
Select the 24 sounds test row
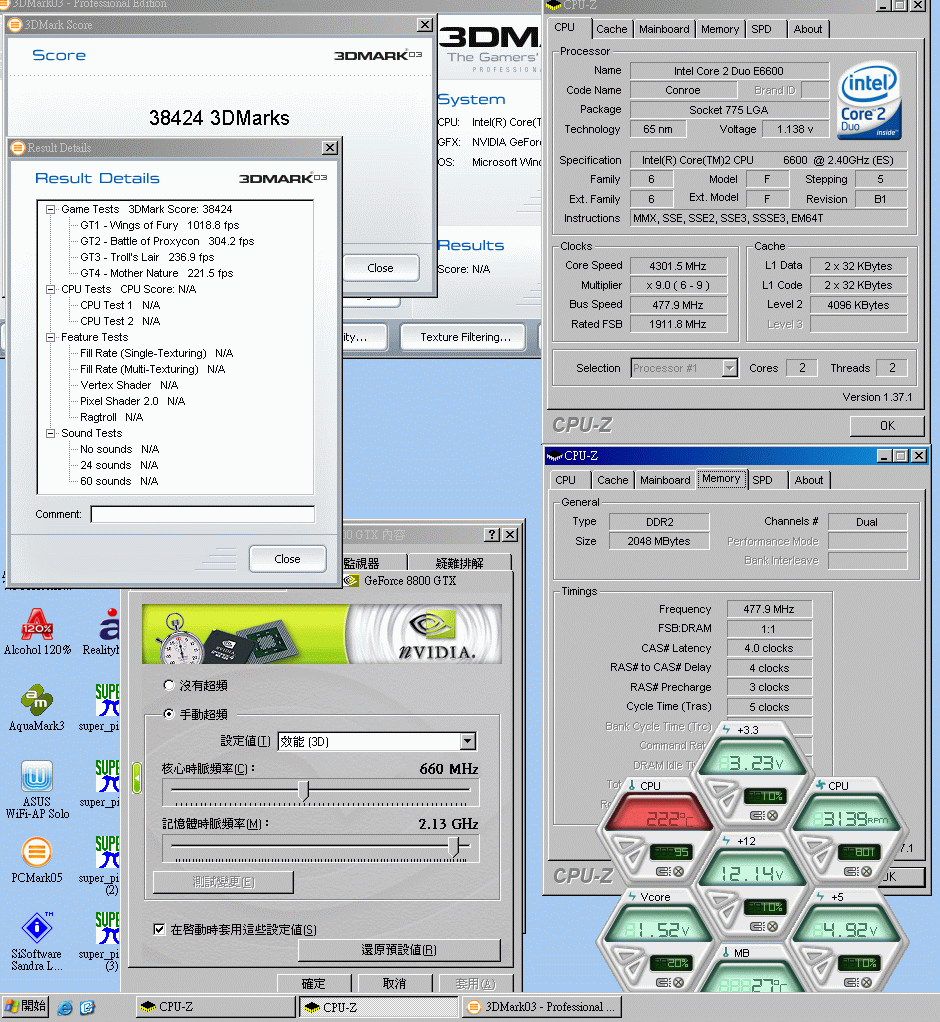pyautogui.click(x=119, y=465)
